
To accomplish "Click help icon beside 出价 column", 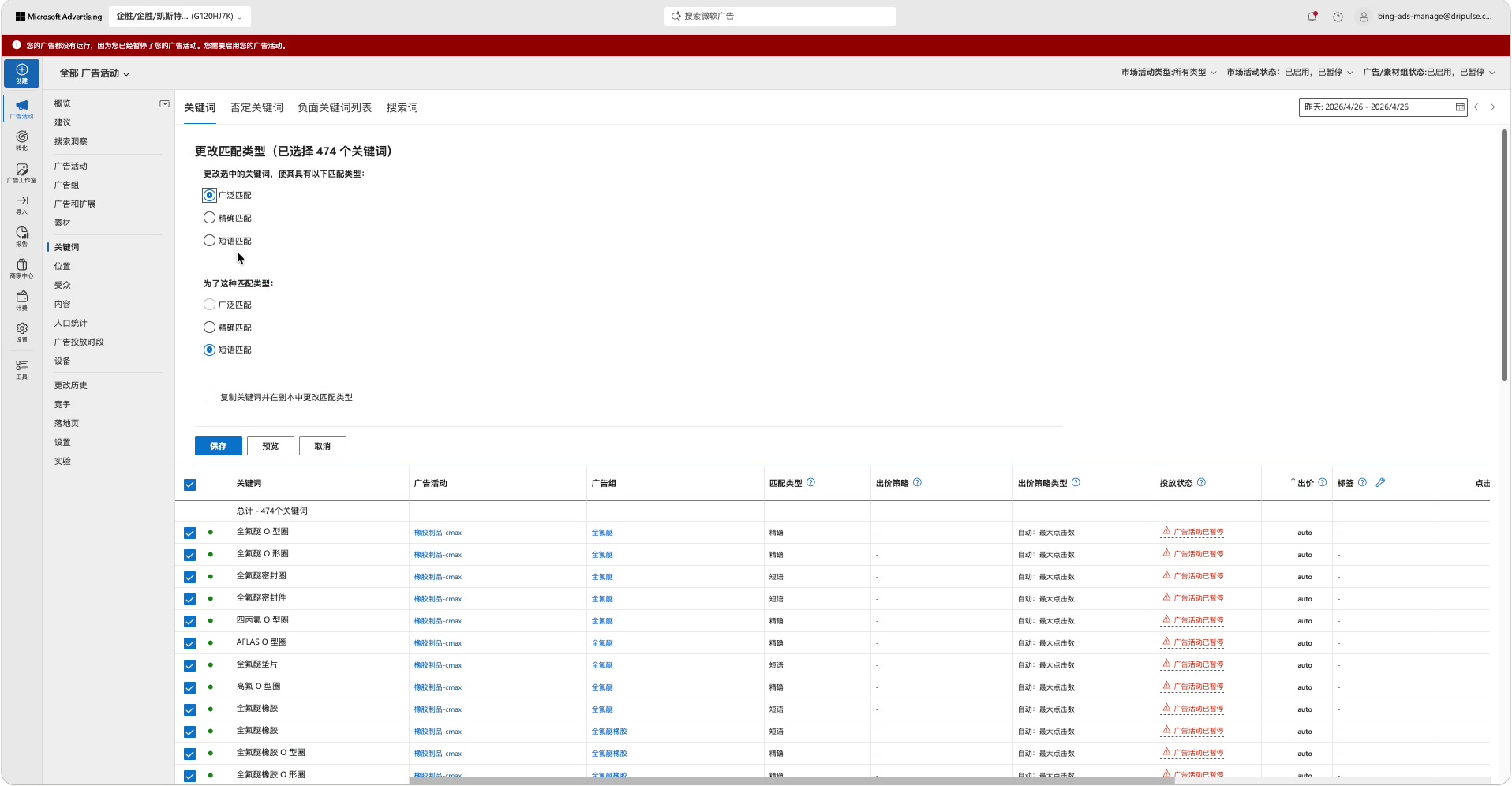I will [1323, 482].
